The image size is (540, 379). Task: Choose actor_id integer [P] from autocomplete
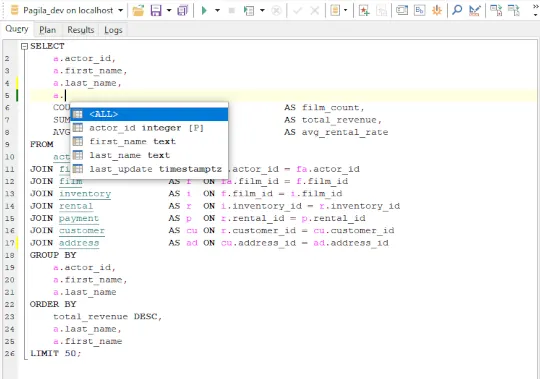tap(149, 128)
